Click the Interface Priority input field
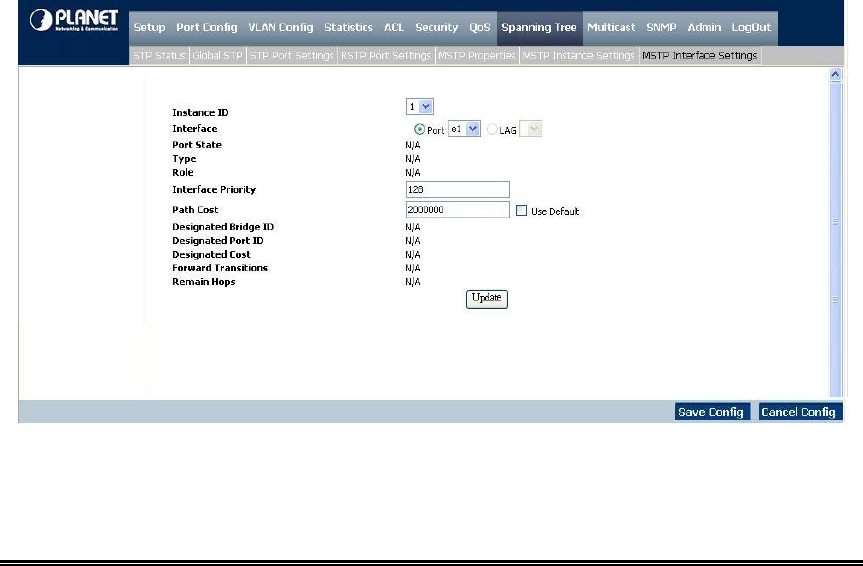 [x=458, y=189]
